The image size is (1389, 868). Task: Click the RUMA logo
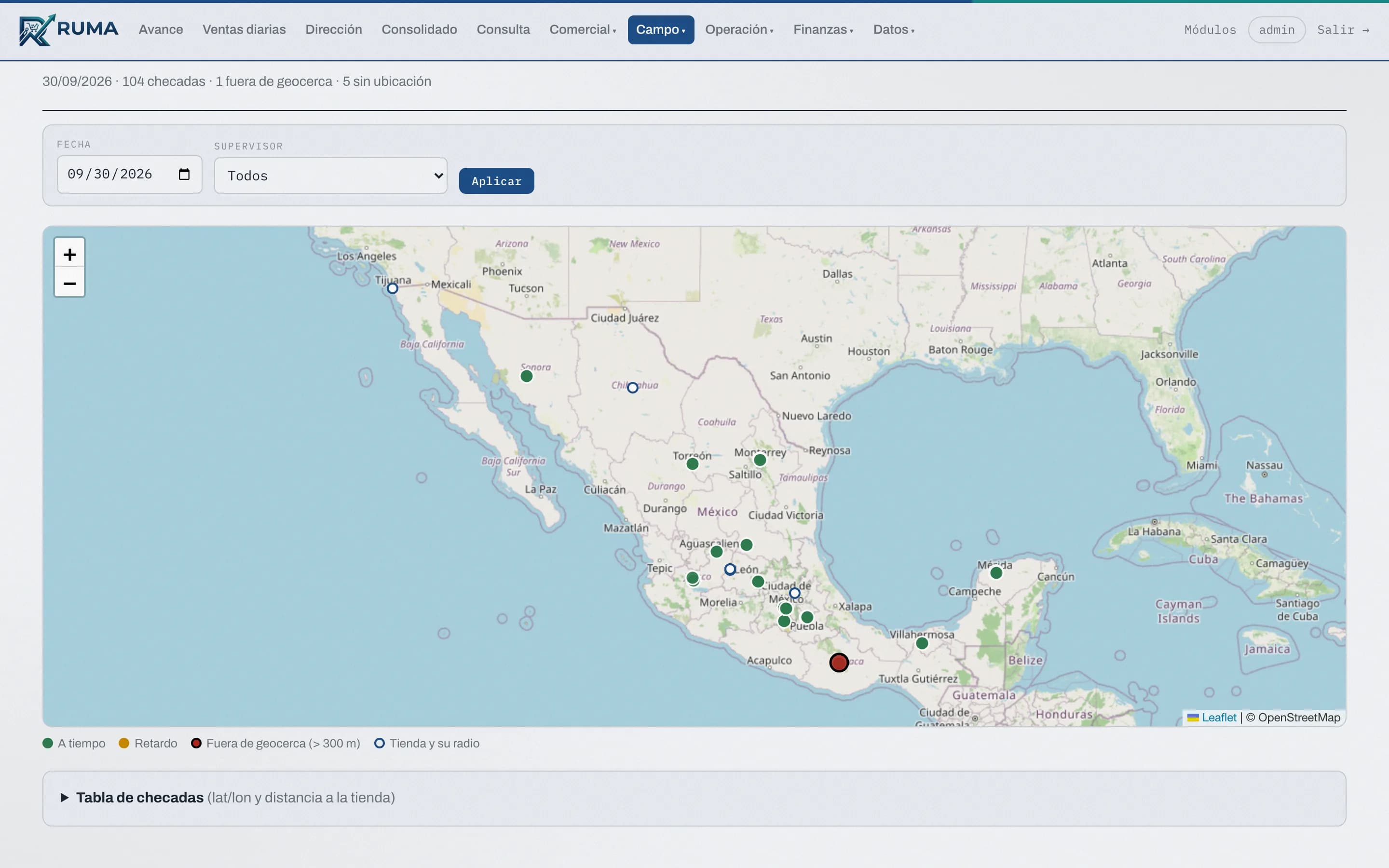68,30
